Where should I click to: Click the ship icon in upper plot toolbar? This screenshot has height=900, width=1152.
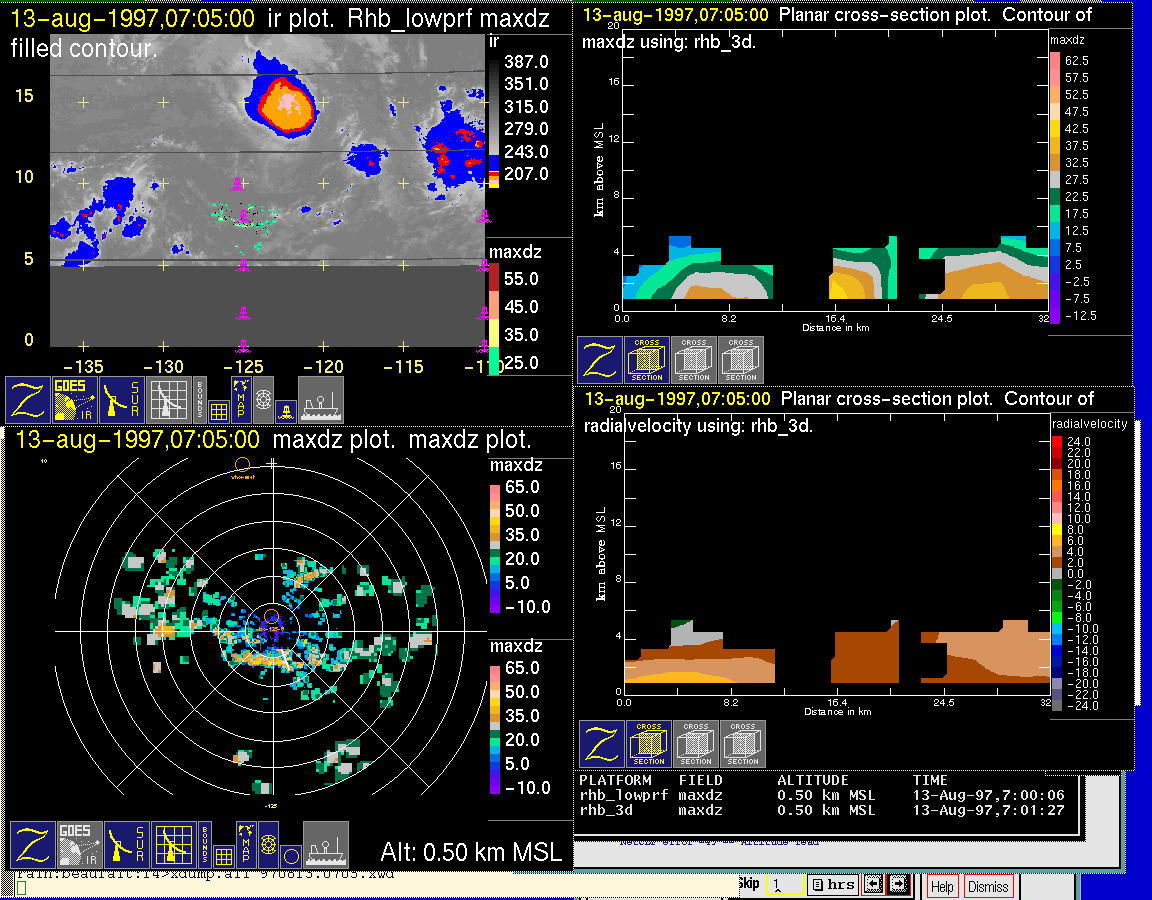point(321,399)
